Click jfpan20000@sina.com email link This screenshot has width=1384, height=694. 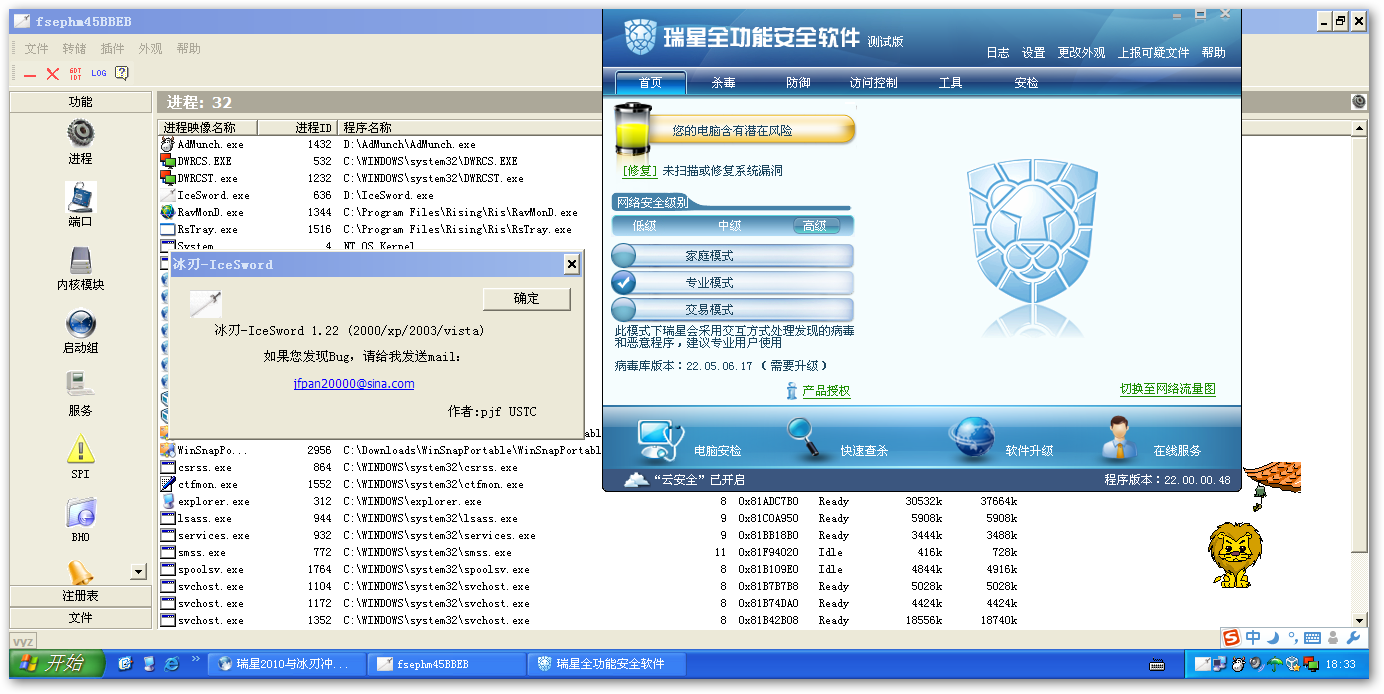tap(354, 384)
